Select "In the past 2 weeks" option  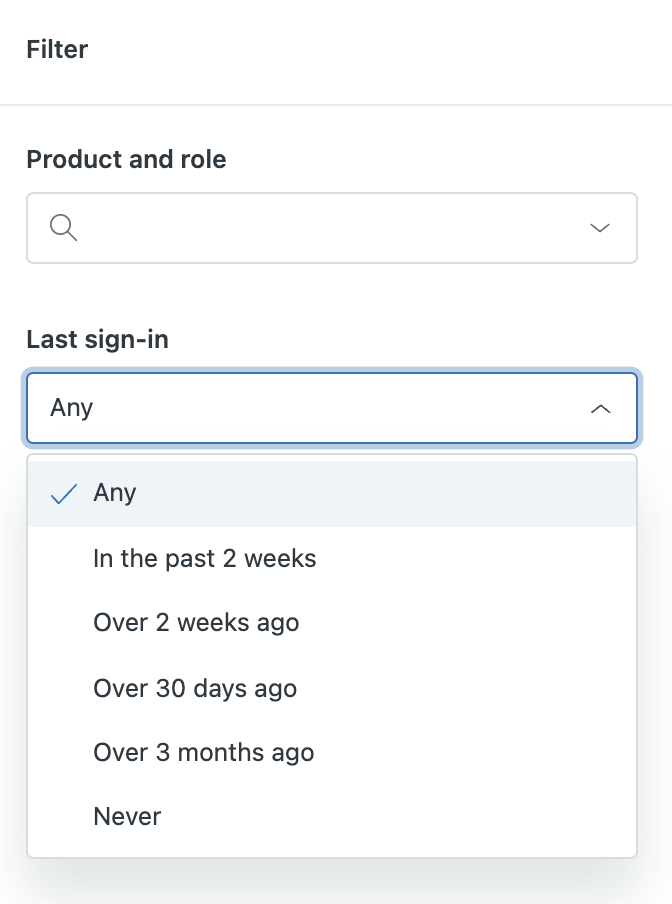[x=205, y=558]
